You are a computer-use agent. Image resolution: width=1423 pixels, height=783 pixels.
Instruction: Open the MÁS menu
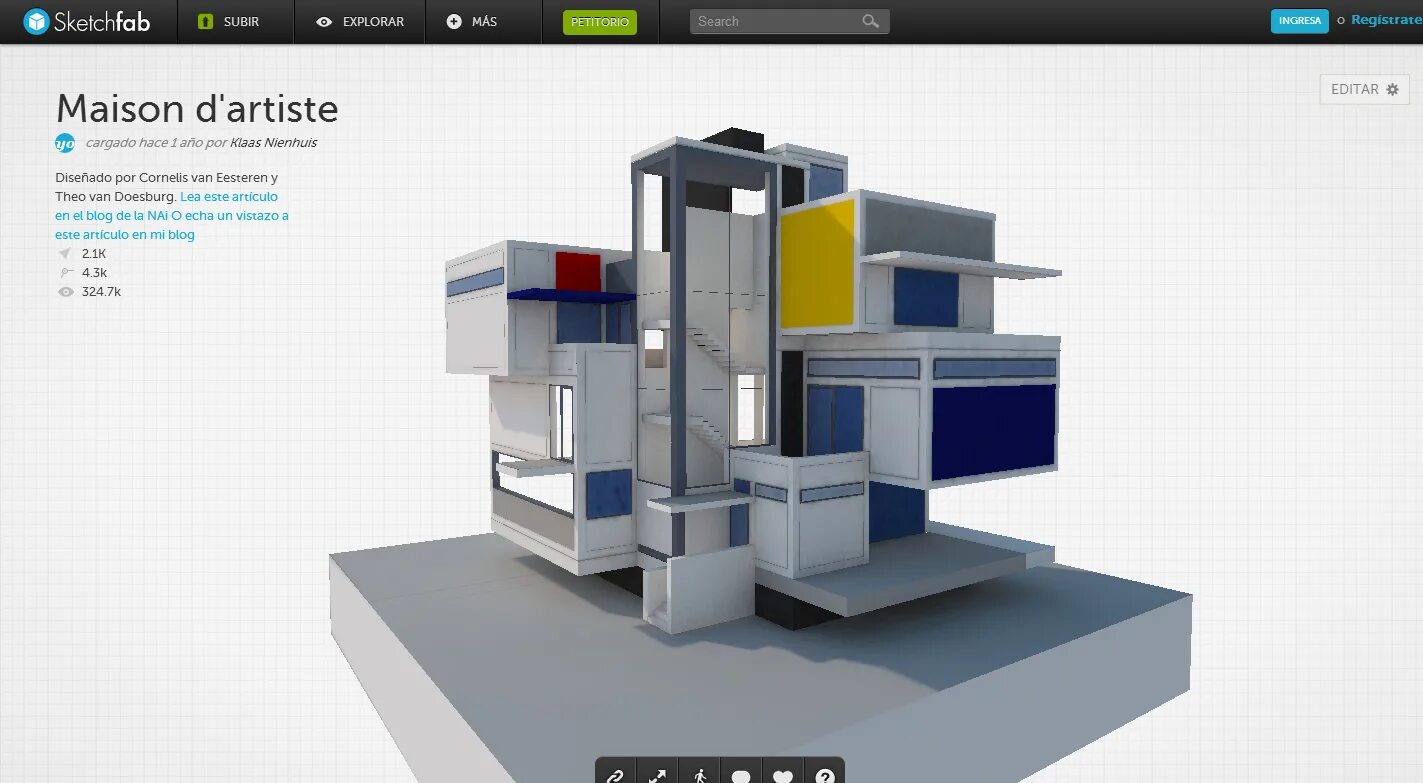tap(484, 21)
